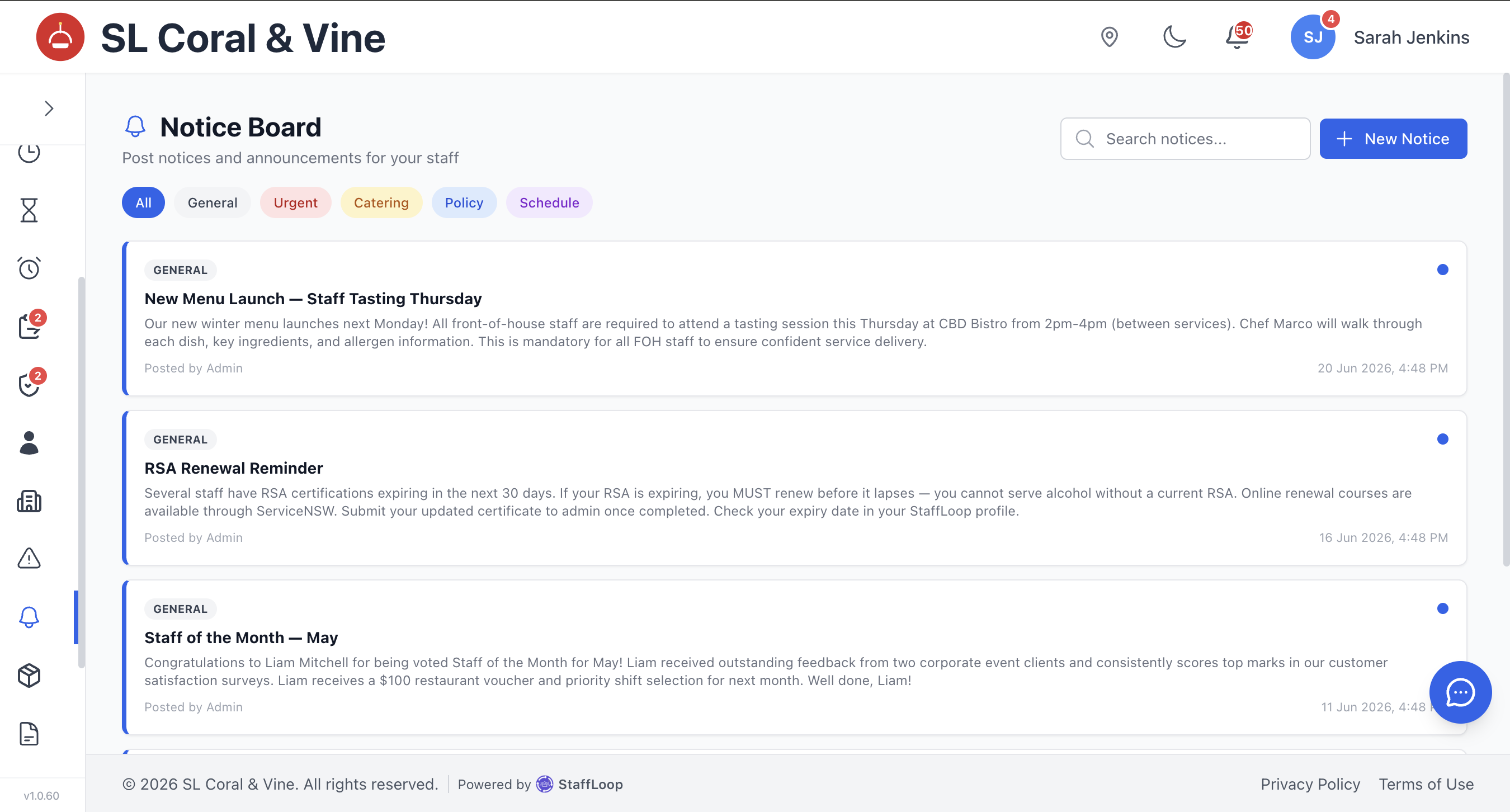
Task: Filter notices by Policy
Action: point(464,203)
